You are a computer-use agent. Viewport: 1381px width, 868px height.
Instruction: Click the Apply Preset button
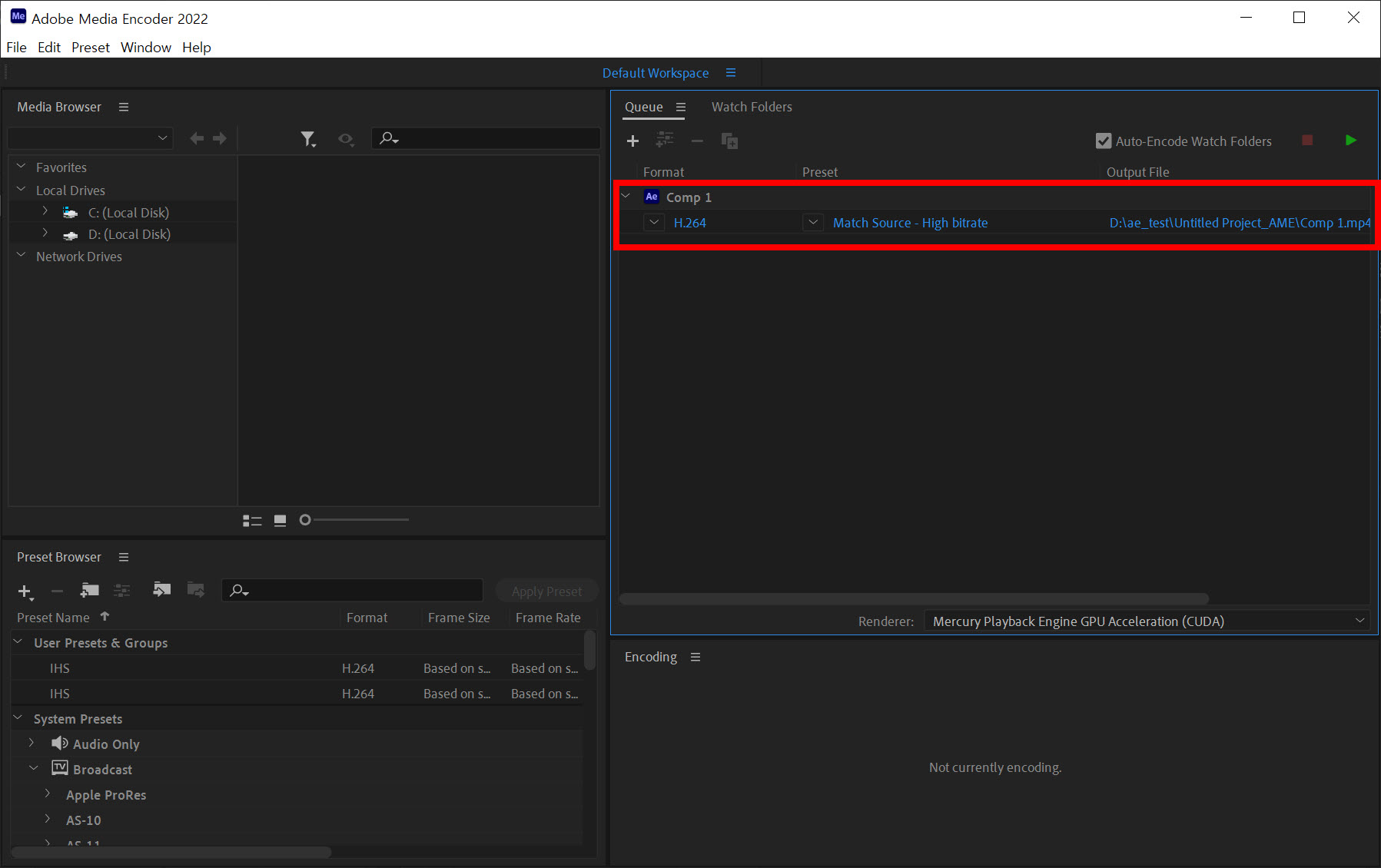546,591
